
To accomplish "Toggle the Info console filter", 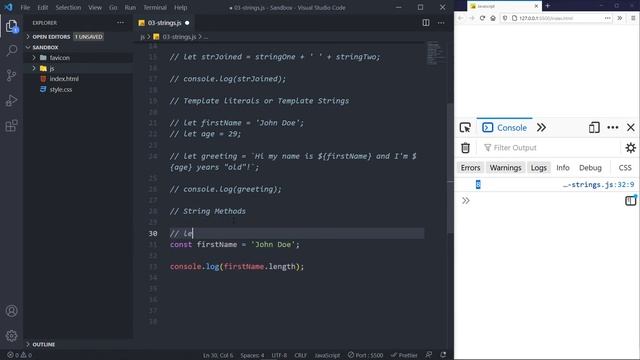I will coord(562,168).
